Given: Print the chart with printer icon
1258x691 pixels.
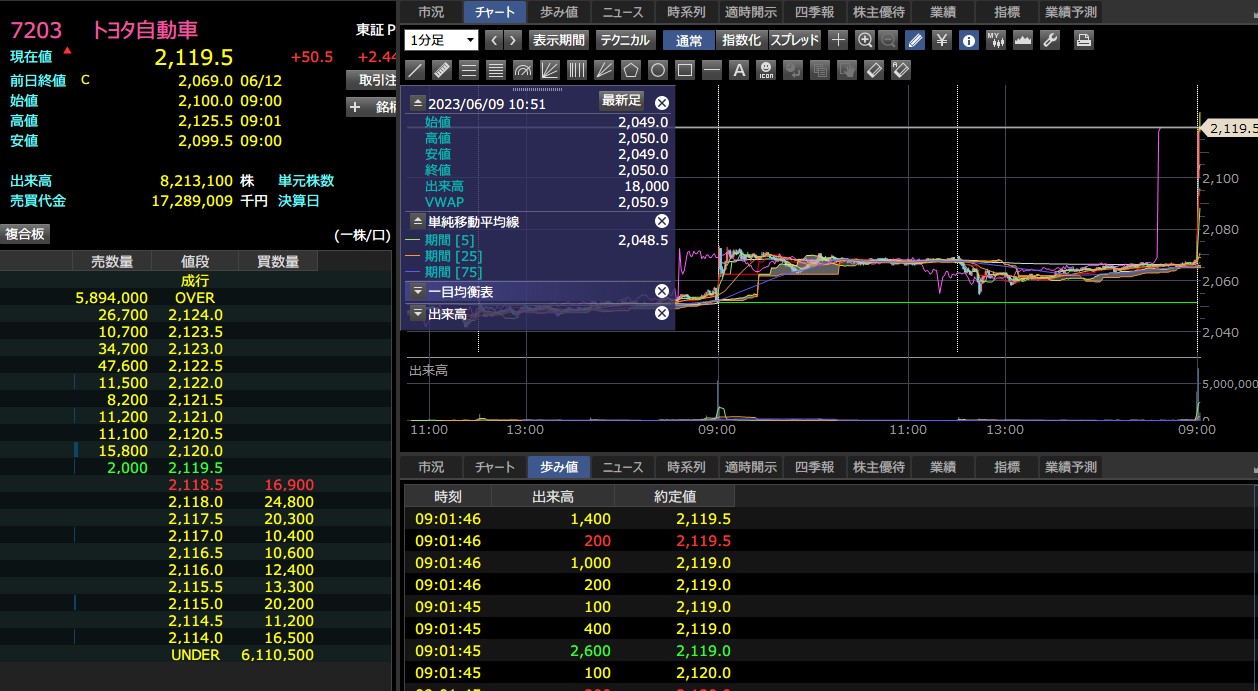Looking at the screenshot, I should (1083, 40).
